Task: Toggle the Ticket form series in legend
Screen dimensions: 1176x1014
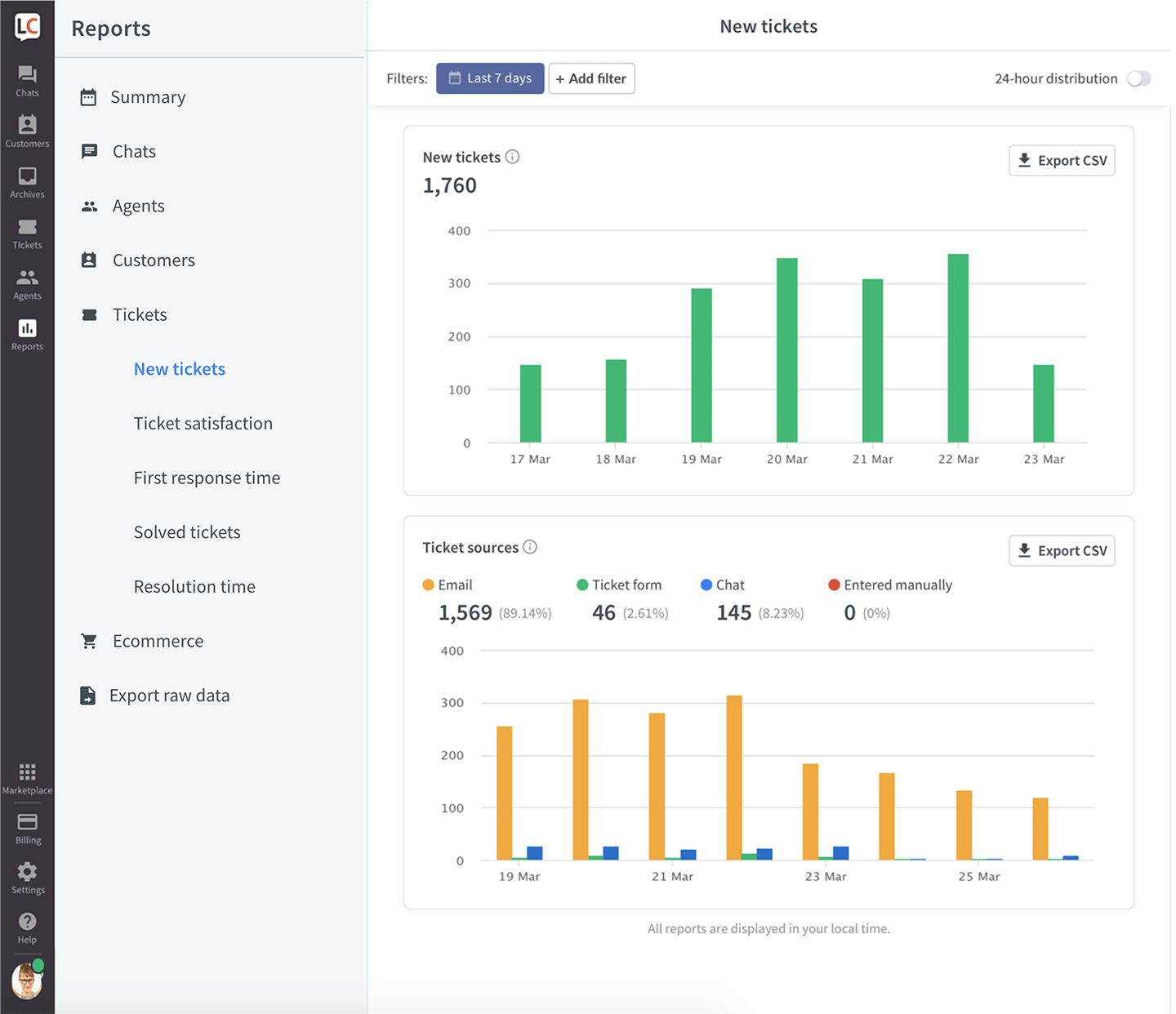Action: click(619, 585)
